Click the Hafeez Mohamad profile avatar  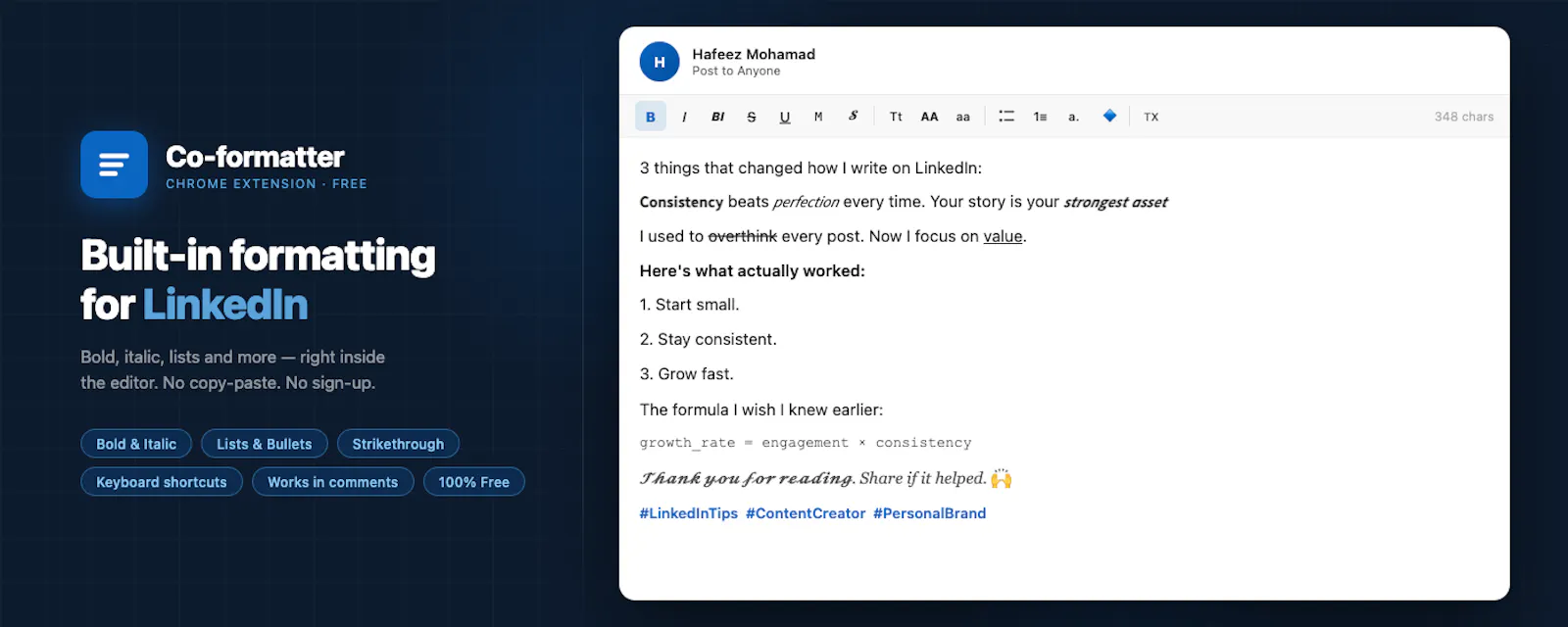pos(660,62)
